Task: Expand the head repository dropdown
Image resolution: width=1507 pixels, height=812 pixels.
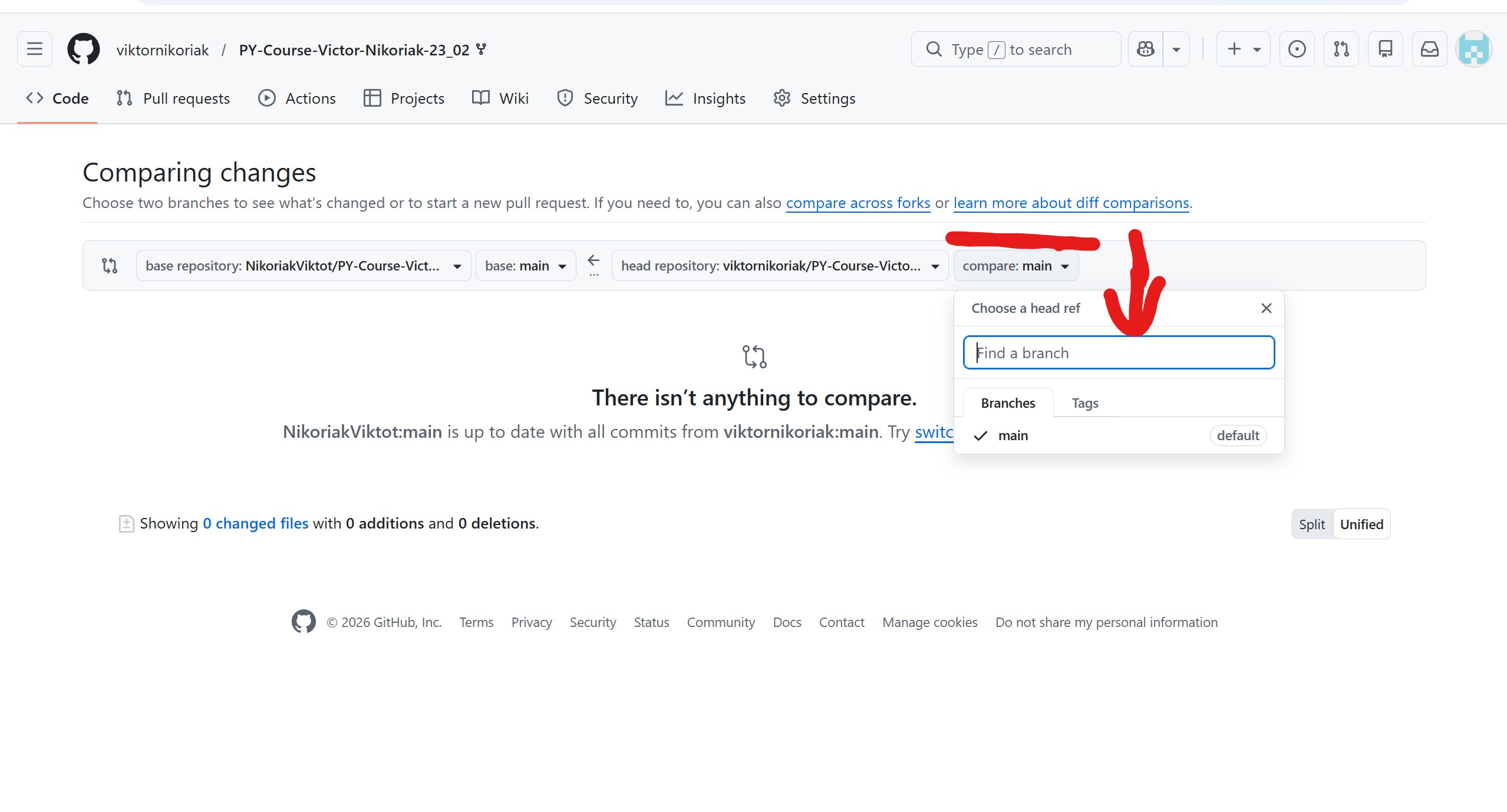Action: pyautogui.click(x=780, y=266)
